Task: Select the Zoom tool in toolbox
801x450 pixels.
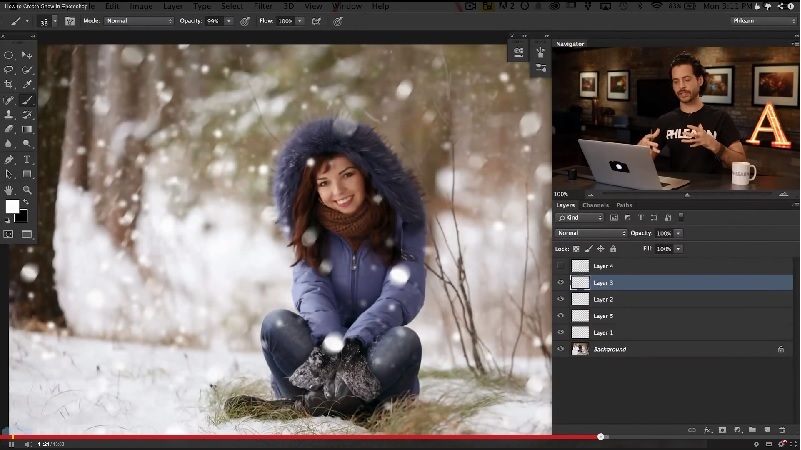Action: (x=27, y=190)
